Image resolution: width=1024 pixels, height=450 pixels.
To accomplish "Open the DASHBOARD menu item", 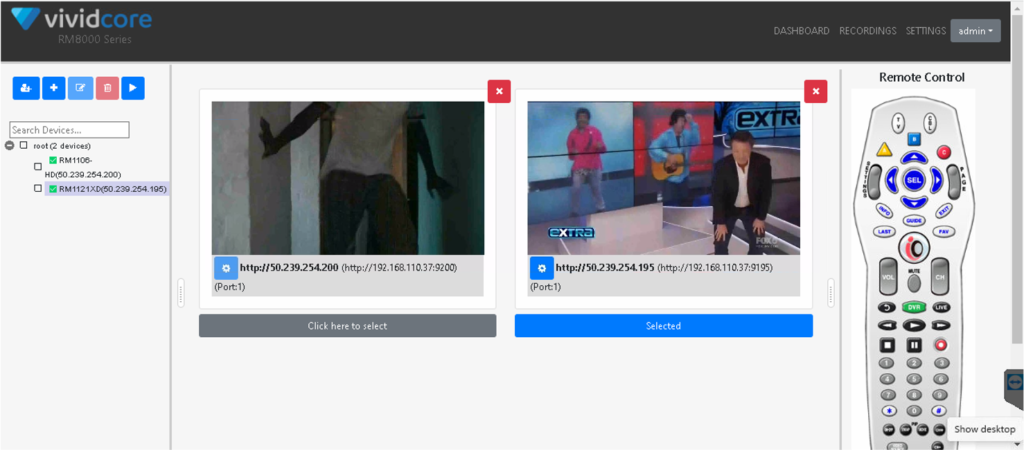I will pos(801,31).
